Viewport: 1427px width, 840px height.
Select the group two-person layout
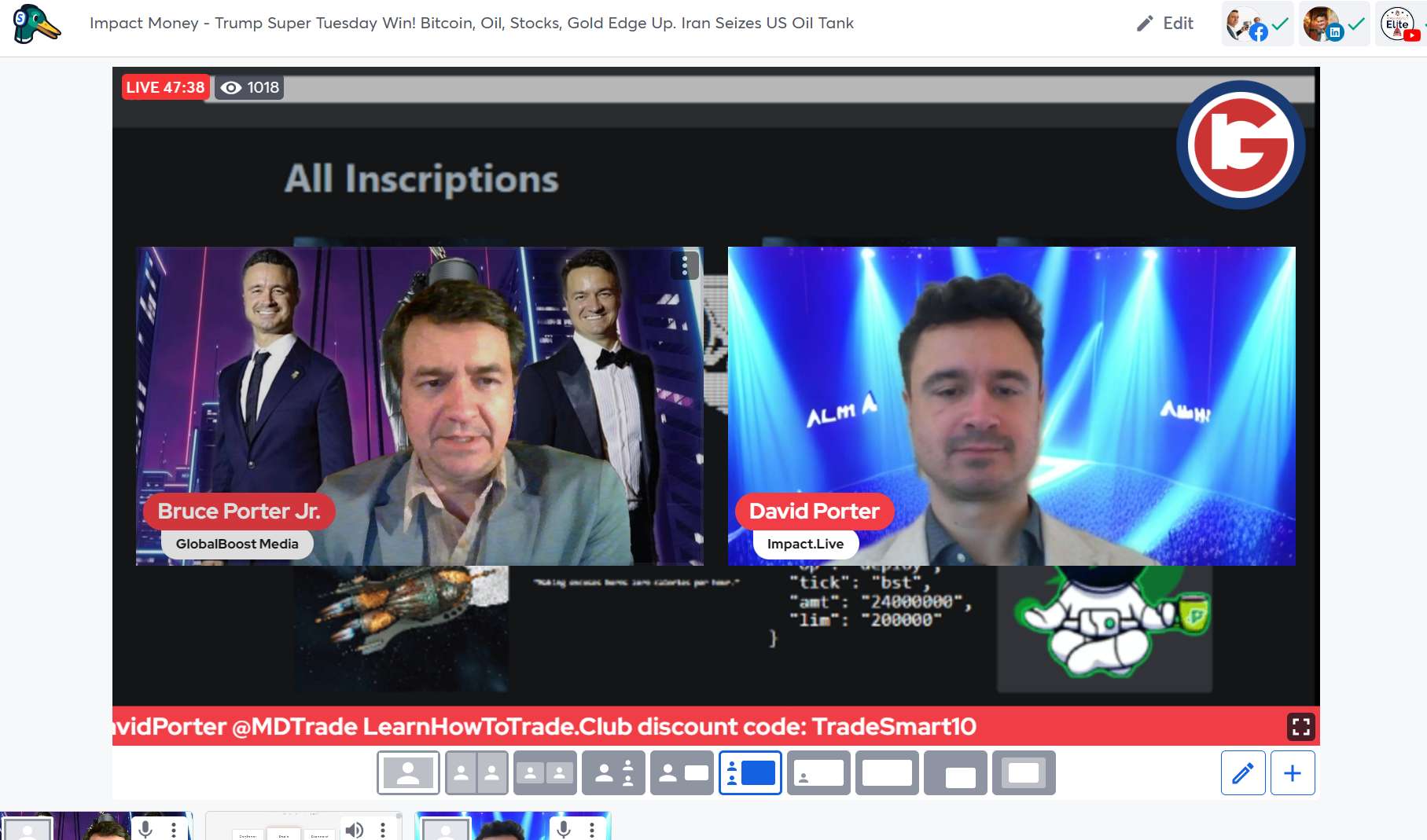545,773
